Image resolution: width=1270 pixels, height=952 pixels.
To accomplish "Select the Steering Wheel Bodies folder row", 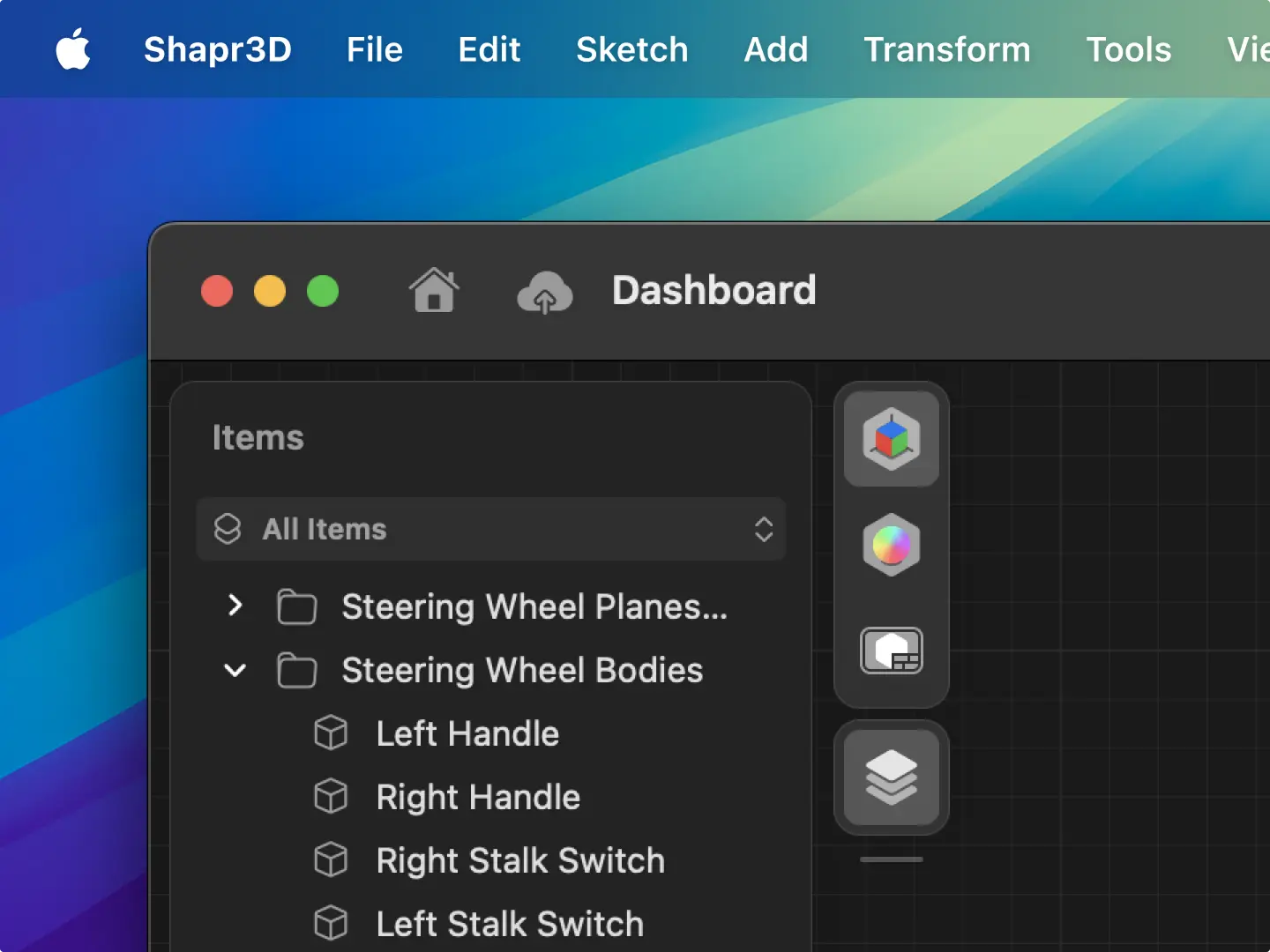I will 491,670.
